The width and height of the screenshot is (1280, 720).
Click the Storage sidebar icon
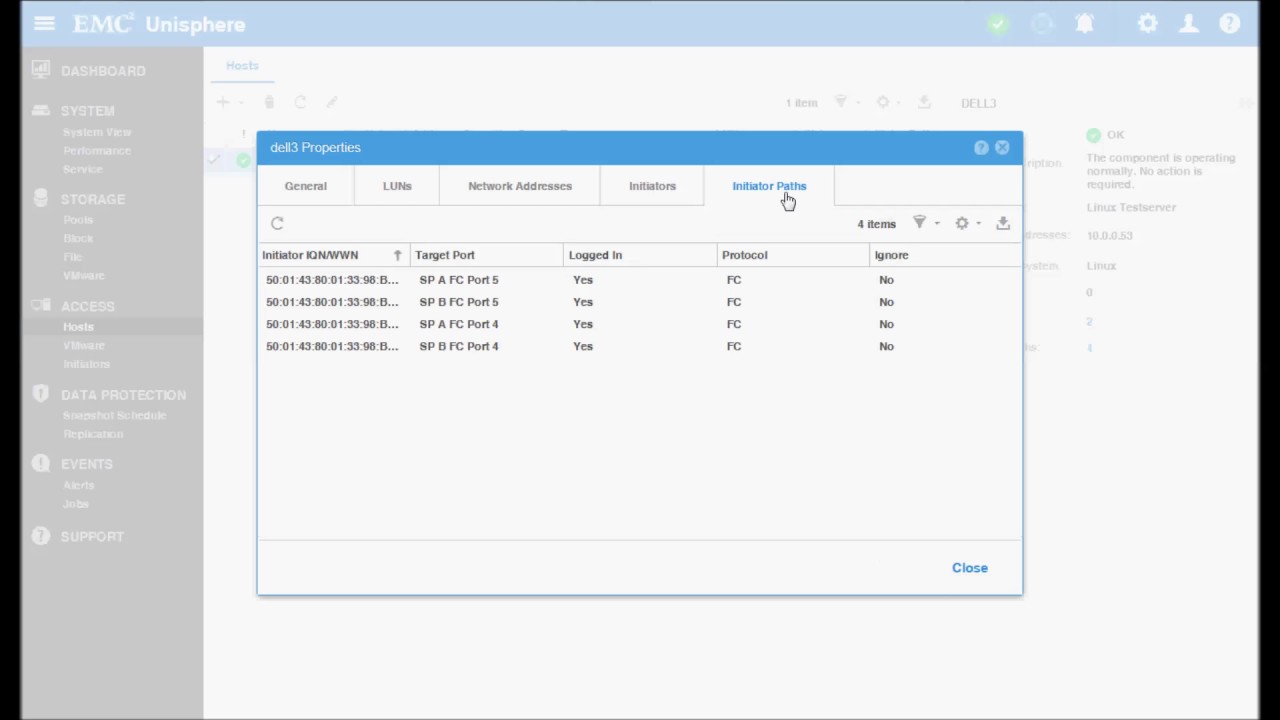(40, 198)
